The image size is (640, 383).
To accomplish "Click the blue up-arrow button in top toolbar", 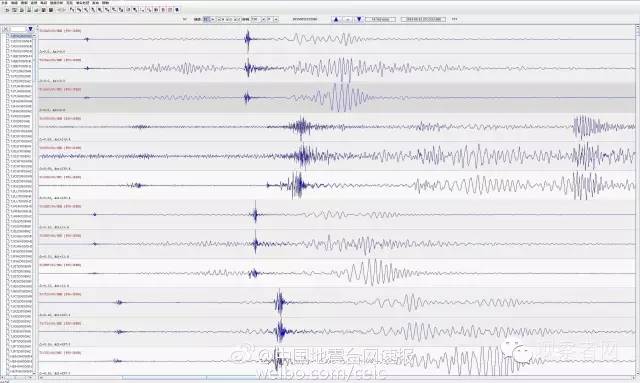I will click(x=336, y=19).
